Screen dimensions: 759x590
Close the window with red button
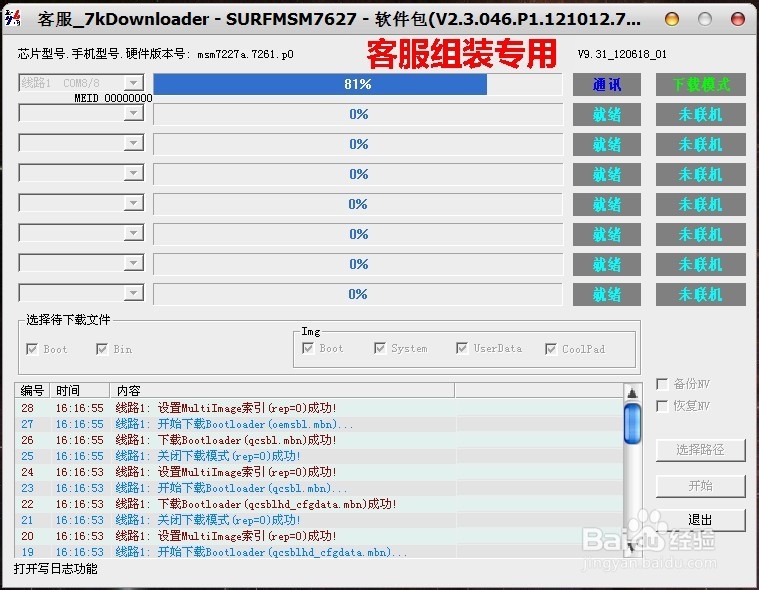coord(738,19)
